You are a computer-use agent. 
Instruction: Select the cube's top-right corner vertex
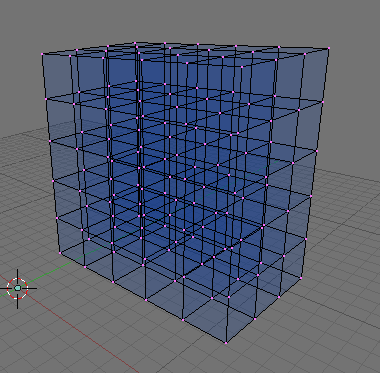click(329, 48)
